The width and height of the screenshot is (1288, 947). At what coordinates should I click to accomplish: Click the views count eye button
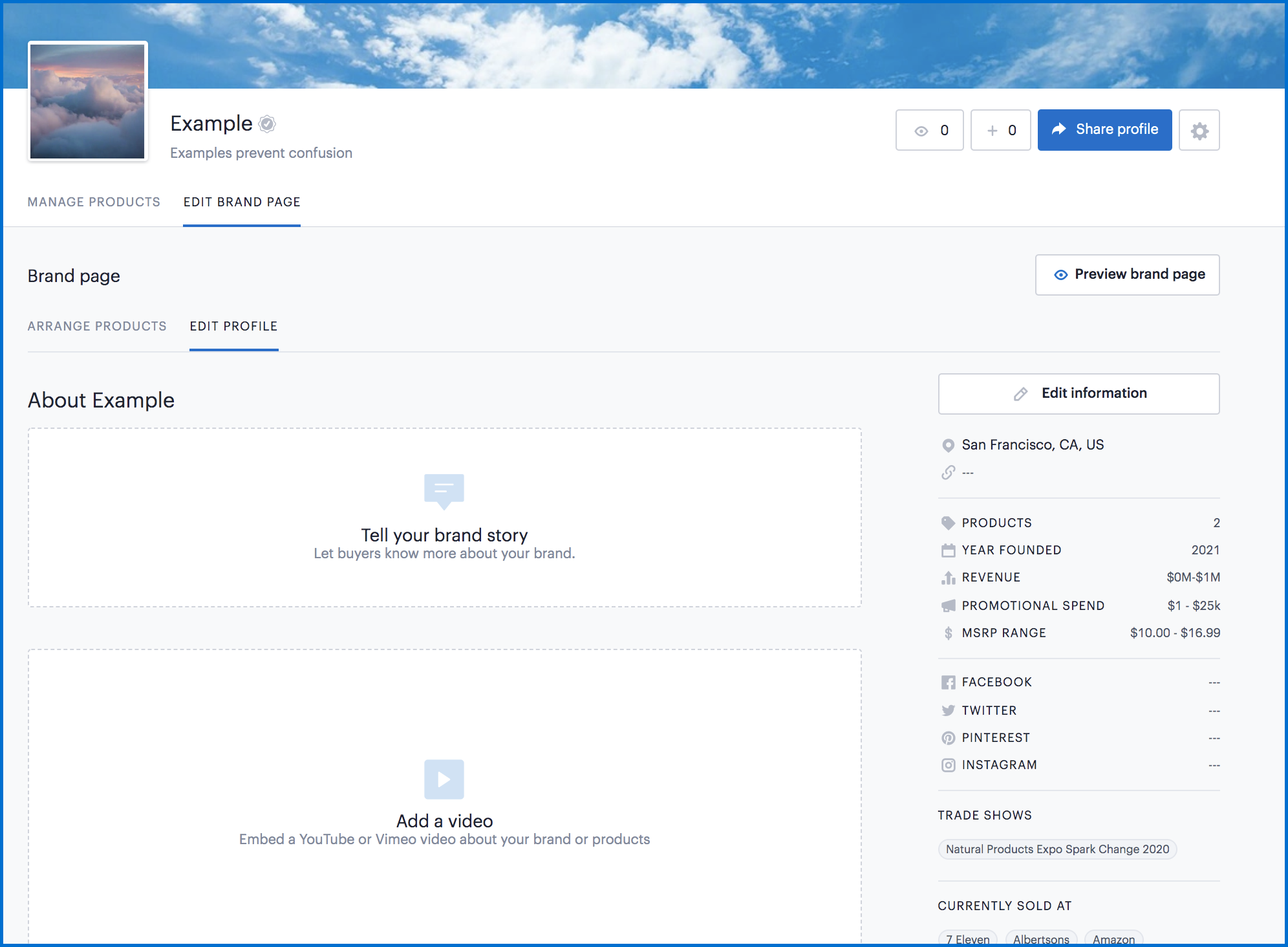tap(929, 131)
